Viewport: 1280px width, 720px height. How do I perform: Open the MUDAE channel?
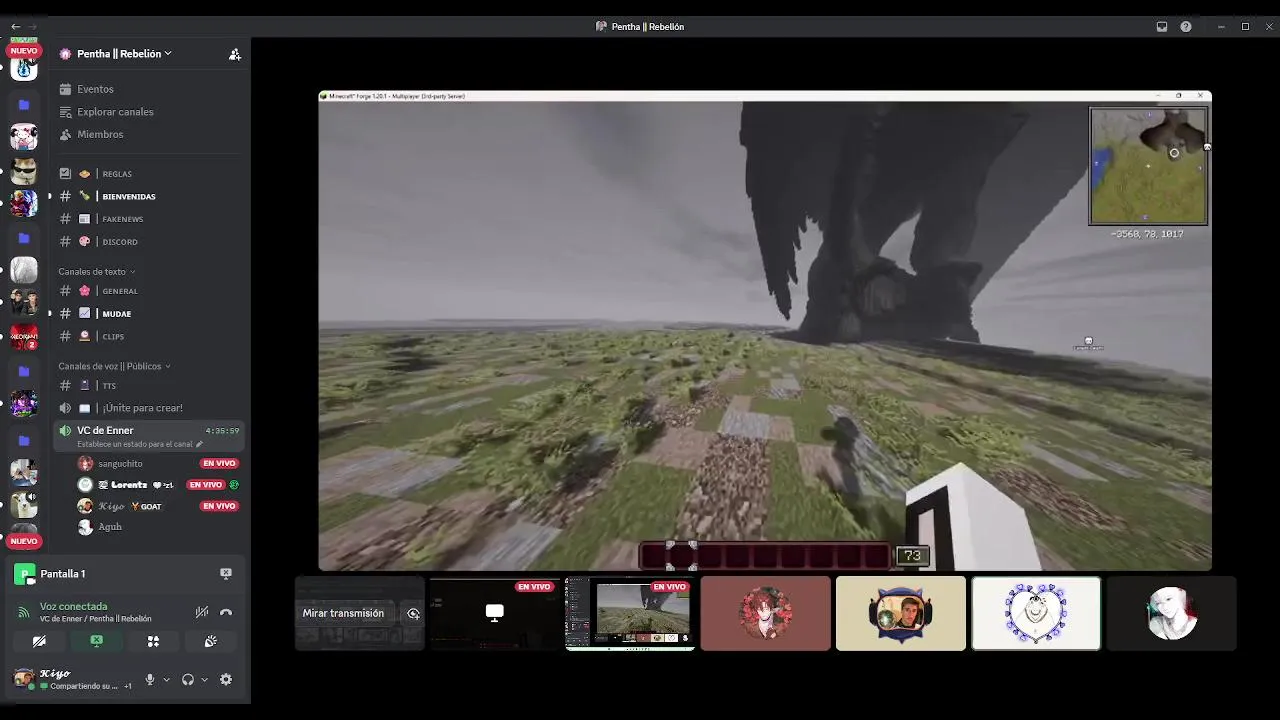pos(150,314)
